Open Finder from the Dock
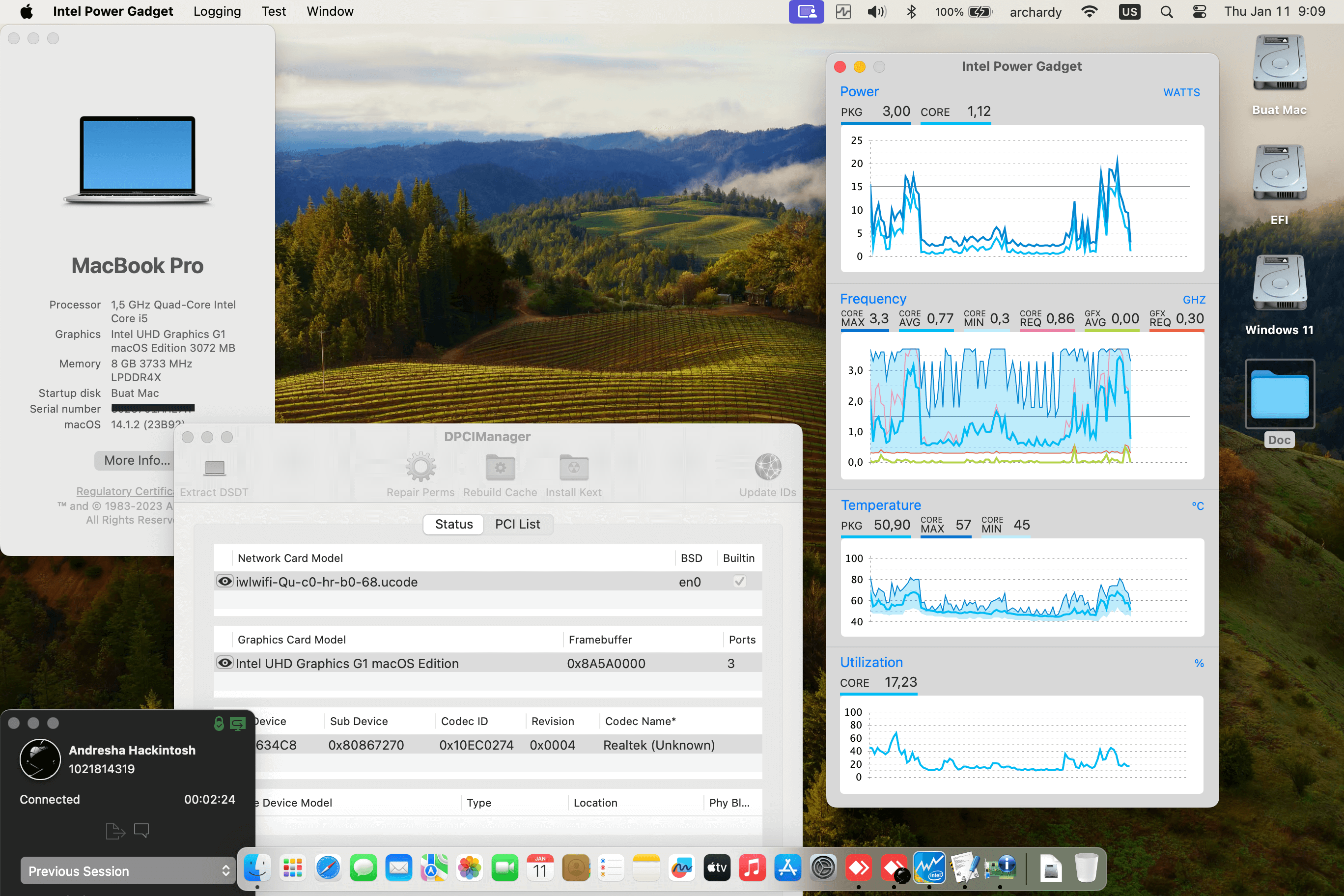 tap(257, 868)
